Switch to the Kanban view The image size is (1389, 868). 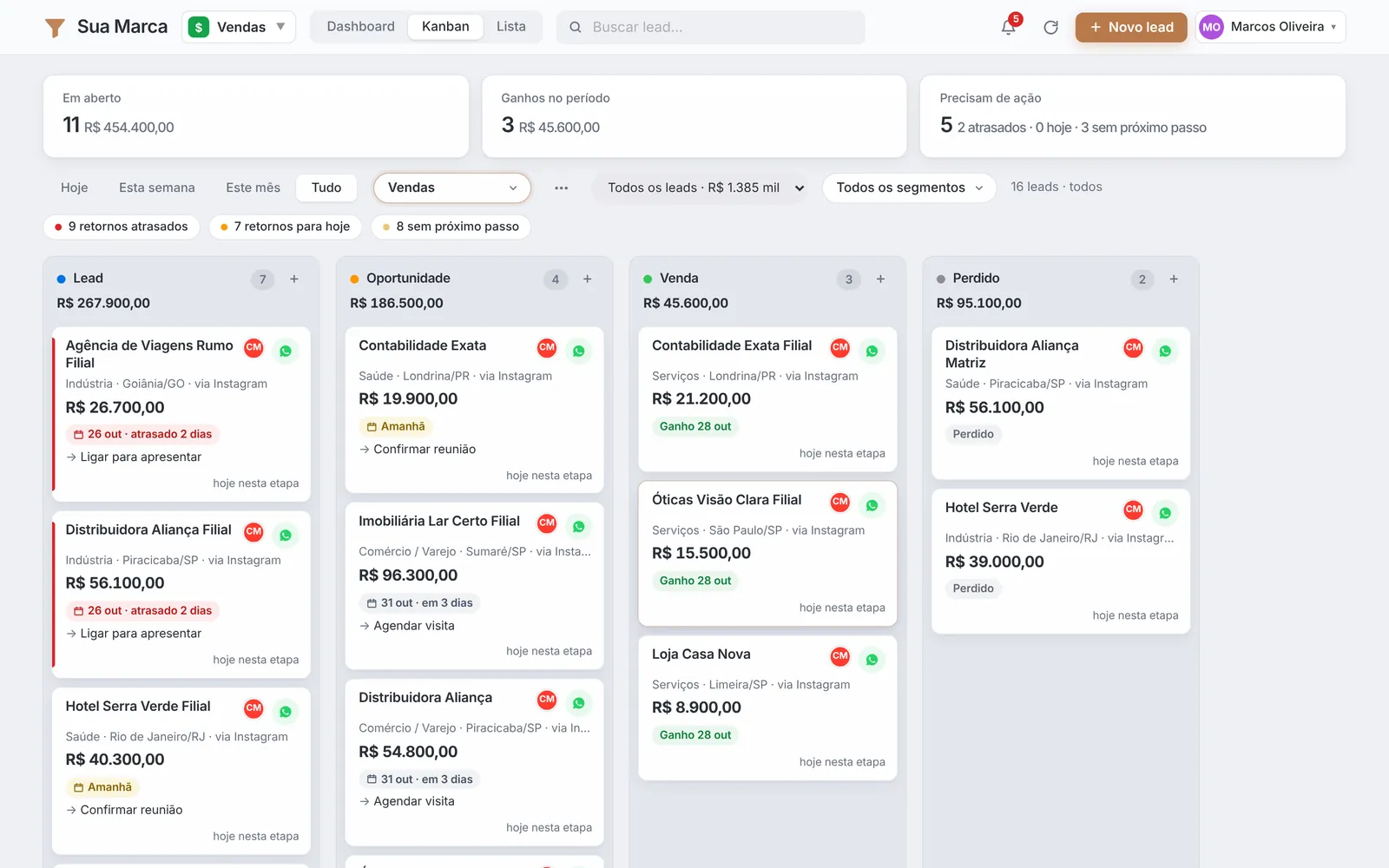click(x=445, y=27)
